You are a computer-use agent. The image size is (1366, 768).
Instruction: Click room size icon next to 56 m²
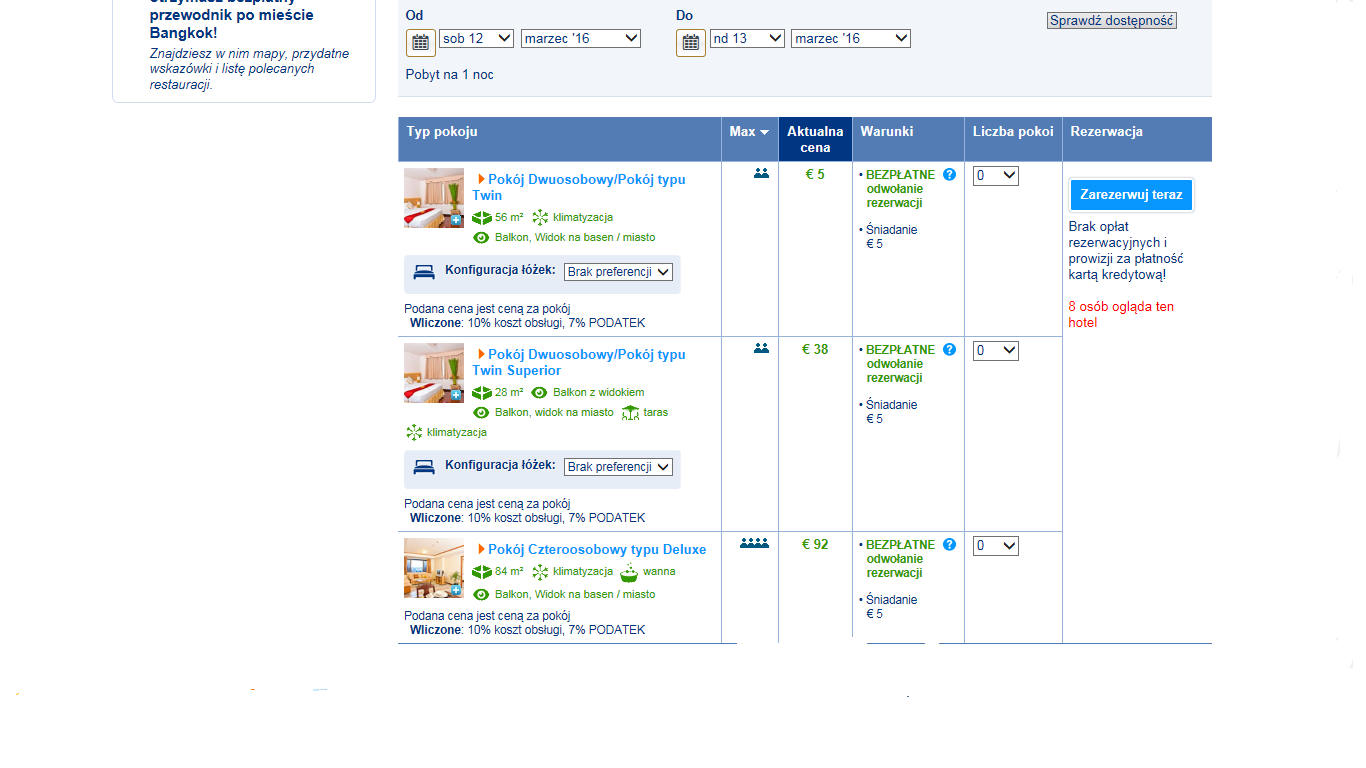(482, 217)
